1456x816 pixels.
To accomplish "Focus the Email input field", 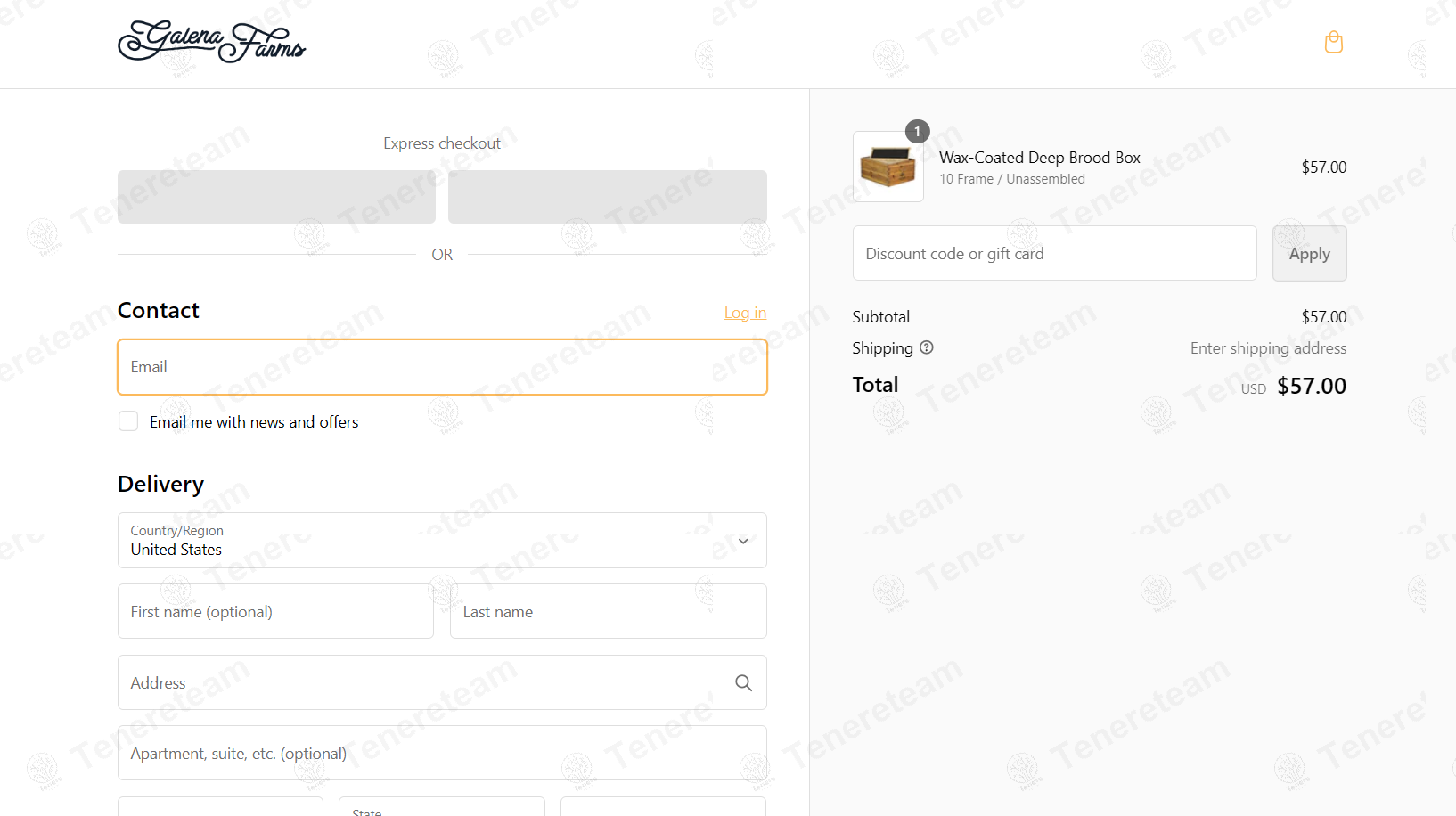I will click(442, 367).
